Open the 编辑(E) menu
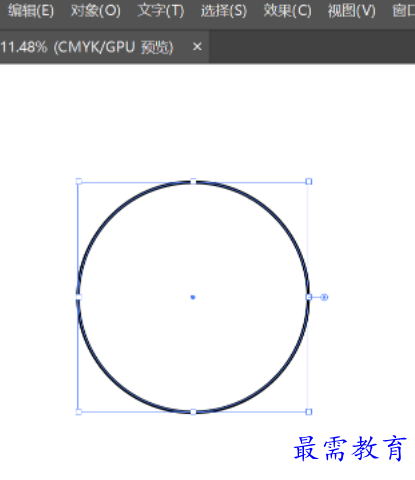This screenshot has width=415, height=480. 30,11
